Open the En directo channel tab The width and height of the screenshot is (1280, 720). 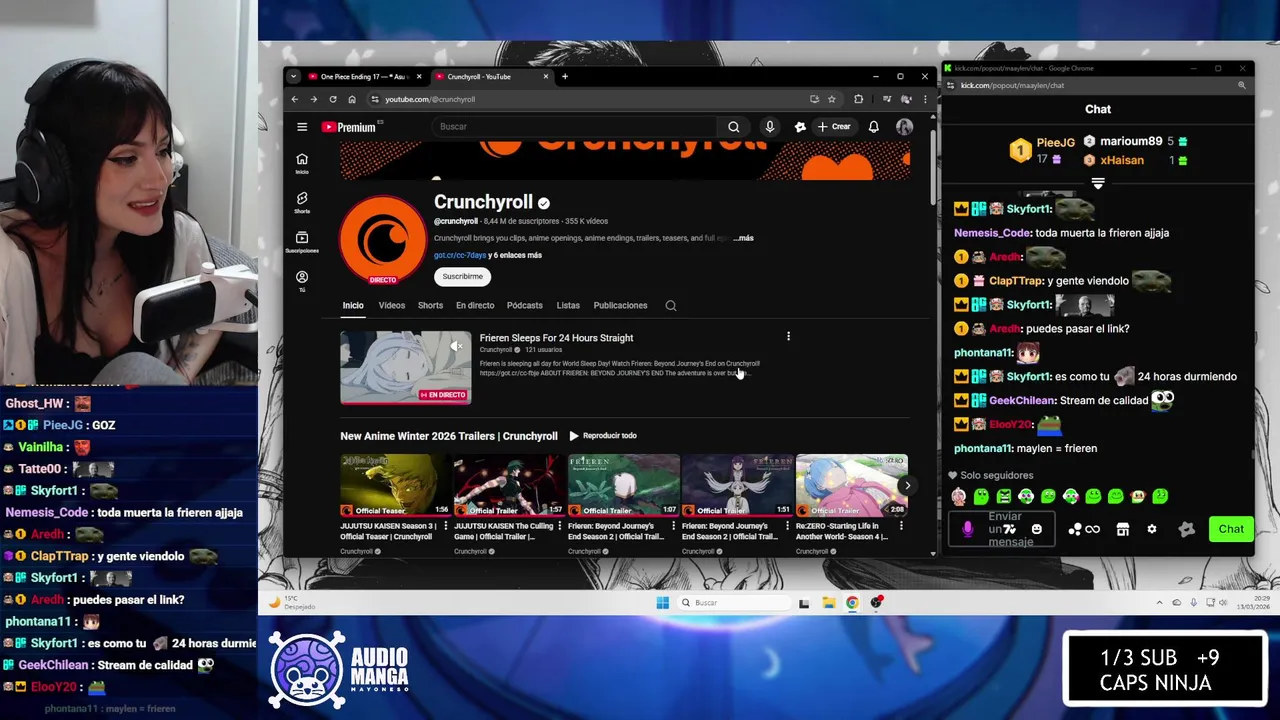pos(475,306)
